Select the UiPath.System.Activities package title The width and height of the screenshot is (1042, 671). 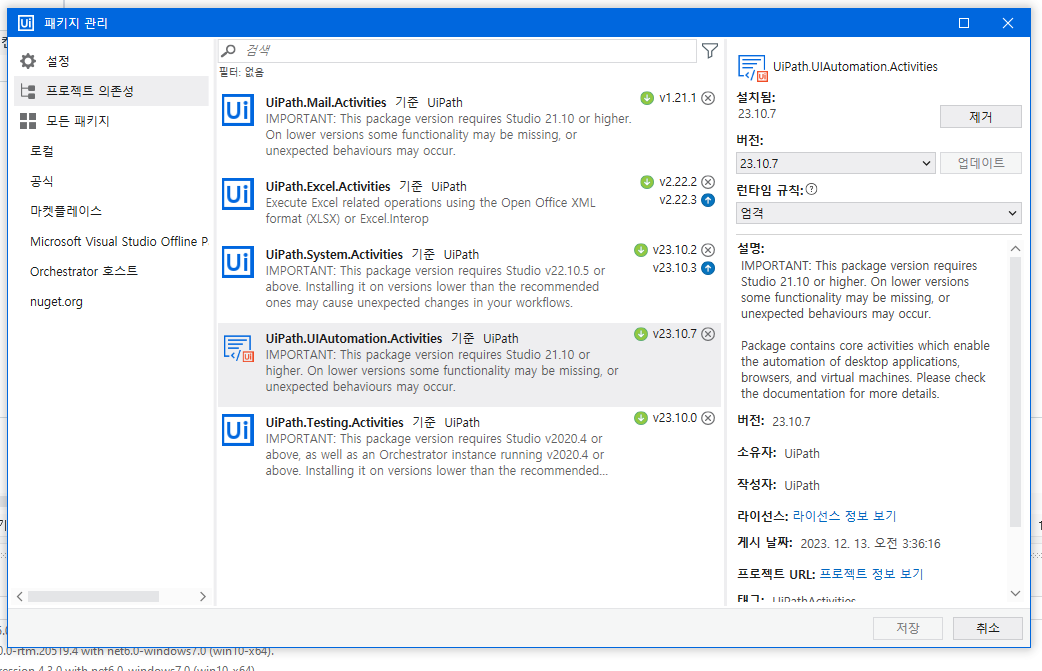[334, 254]
